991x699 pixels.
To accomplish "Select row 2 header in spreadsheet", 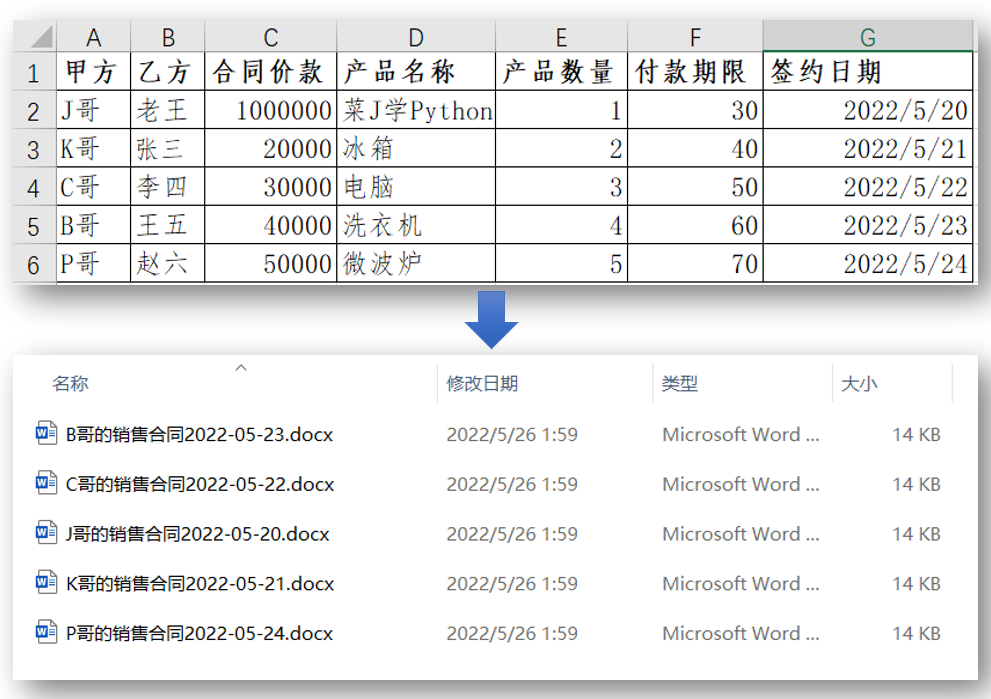I will (33, 111).
